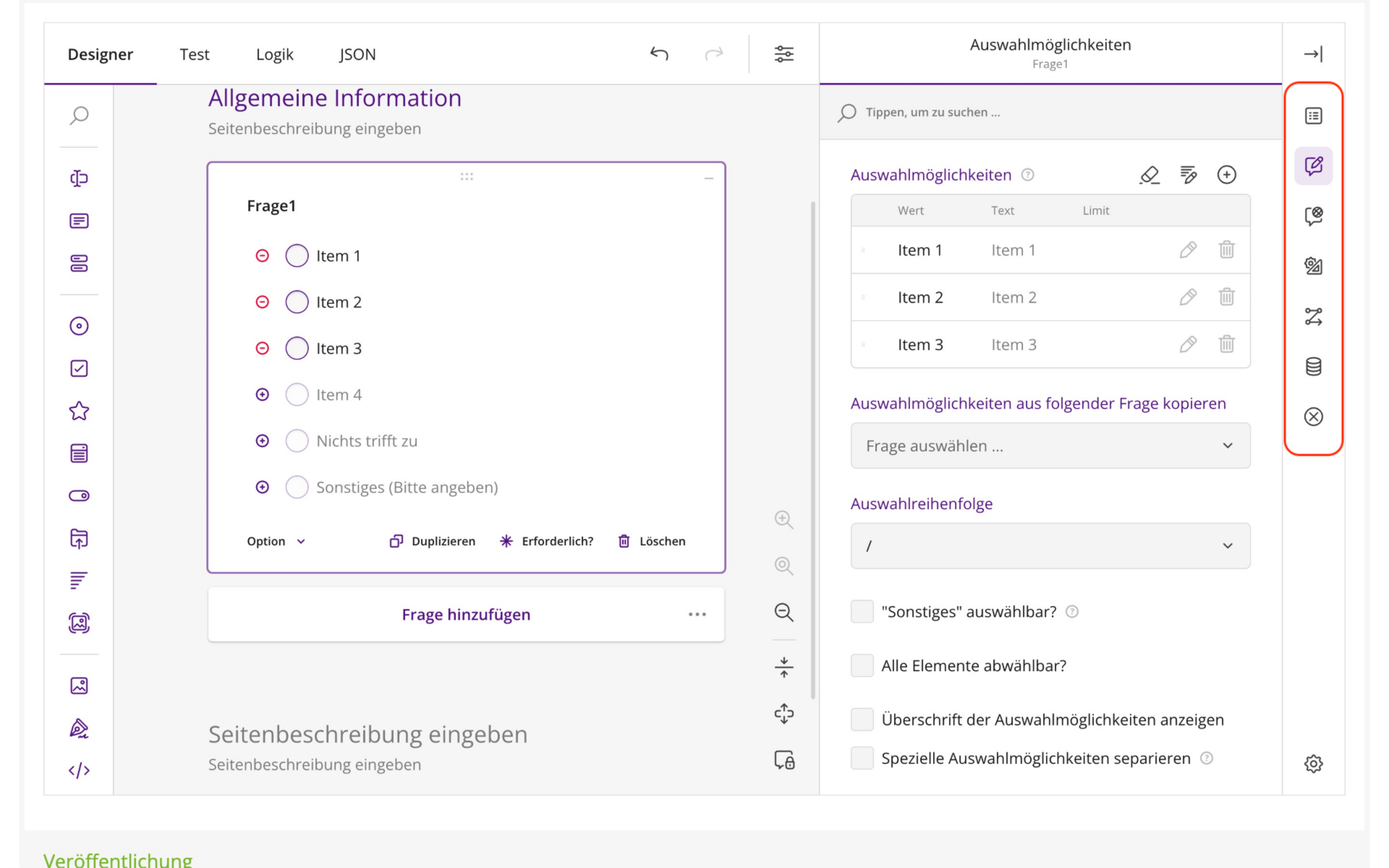
Task: Open the validation section circled-X icon
Action: point(1313,417)
